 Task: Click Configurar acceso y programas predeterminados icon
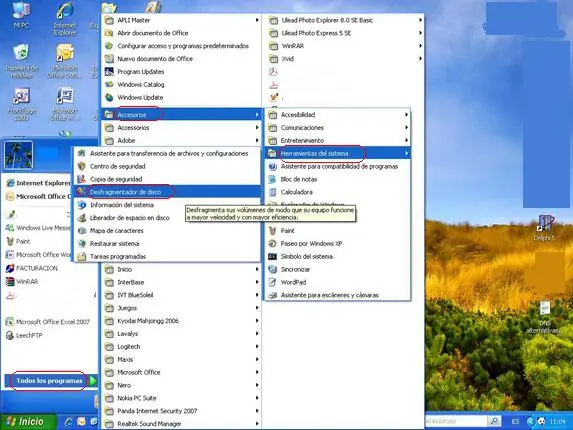coord(109,46)
